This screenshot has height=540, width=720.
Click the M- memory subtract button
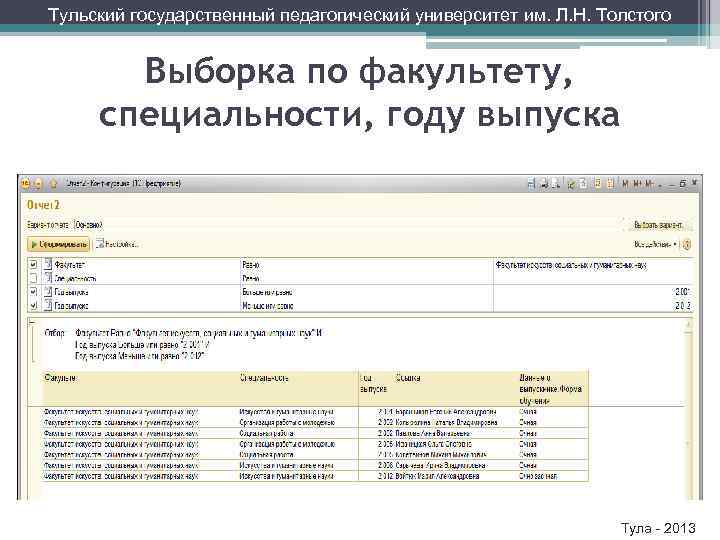coord(649,184)
